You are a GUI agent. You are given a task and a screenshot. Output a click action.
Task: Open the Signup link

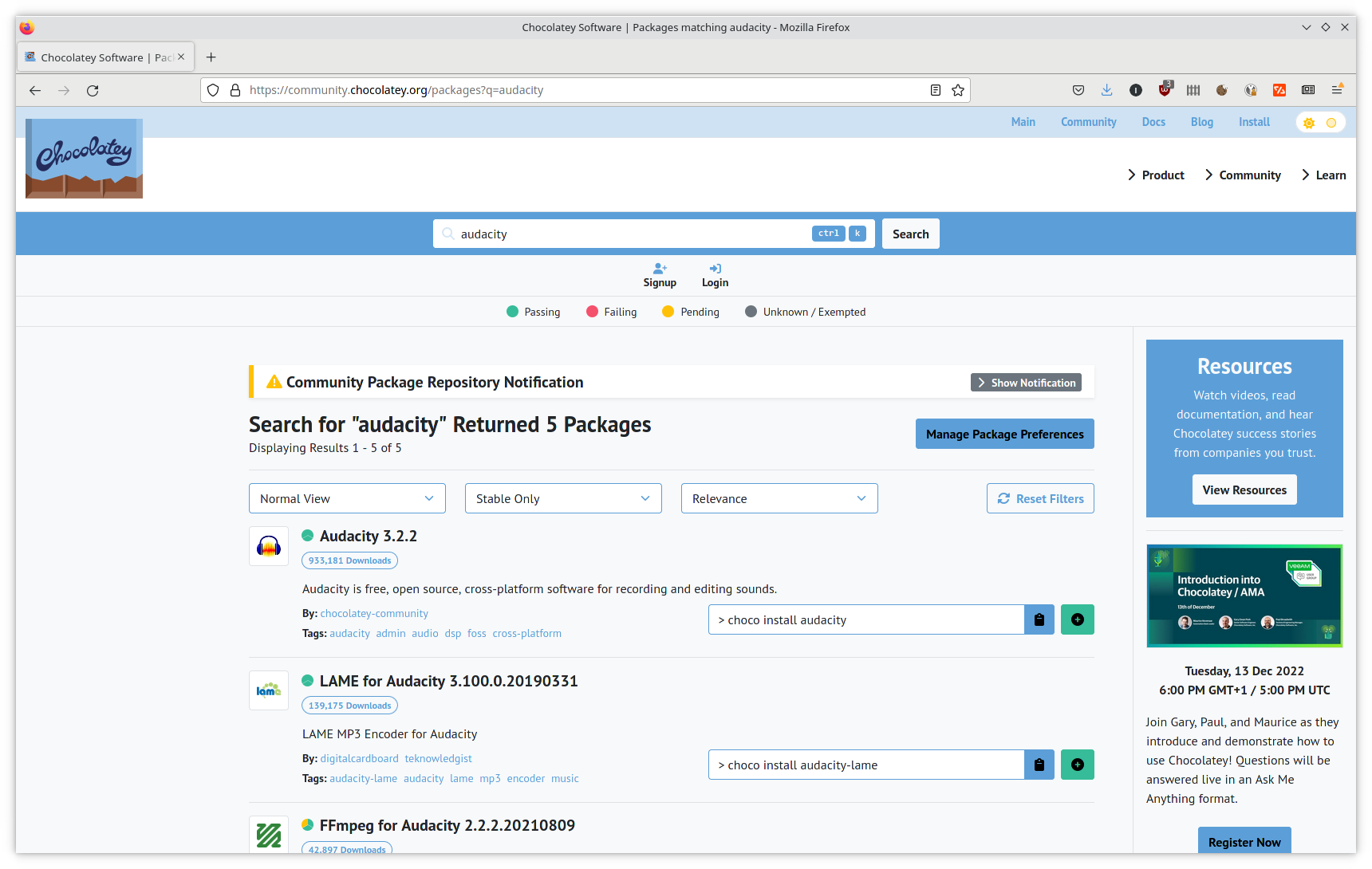660,276
